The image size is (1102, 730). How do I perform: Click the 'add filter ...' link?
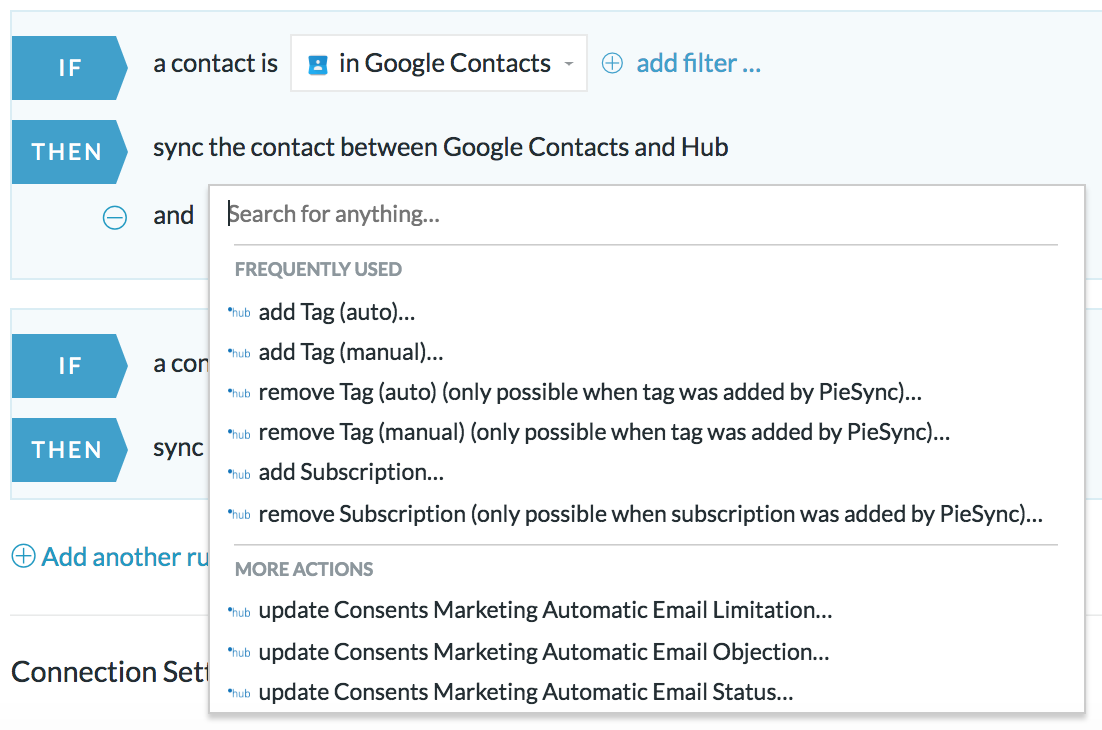point(698,63)
